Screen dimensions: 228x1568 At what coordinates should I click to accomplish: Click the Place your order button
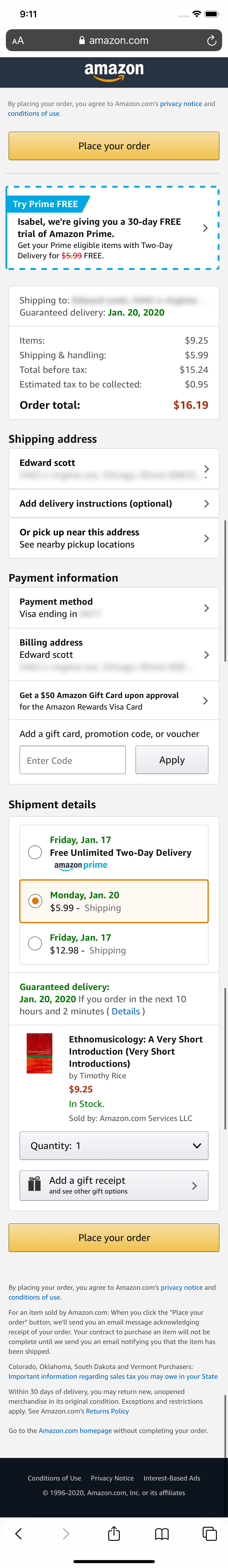tap(114, 146)
